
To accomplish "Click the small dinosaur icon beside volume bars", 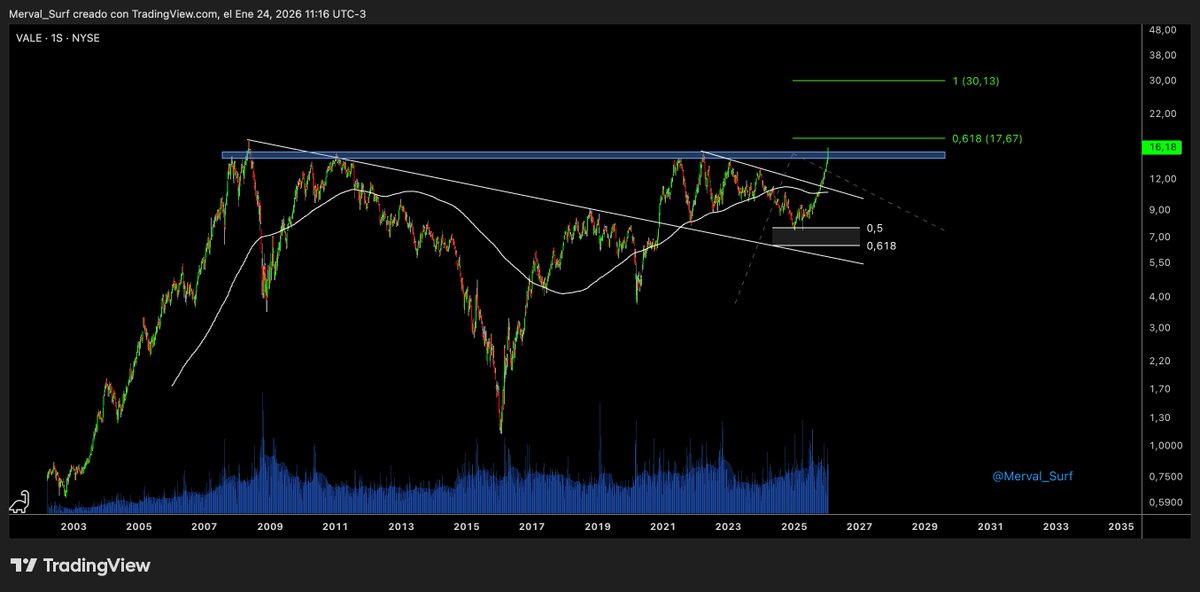I will tap(19, 502).
